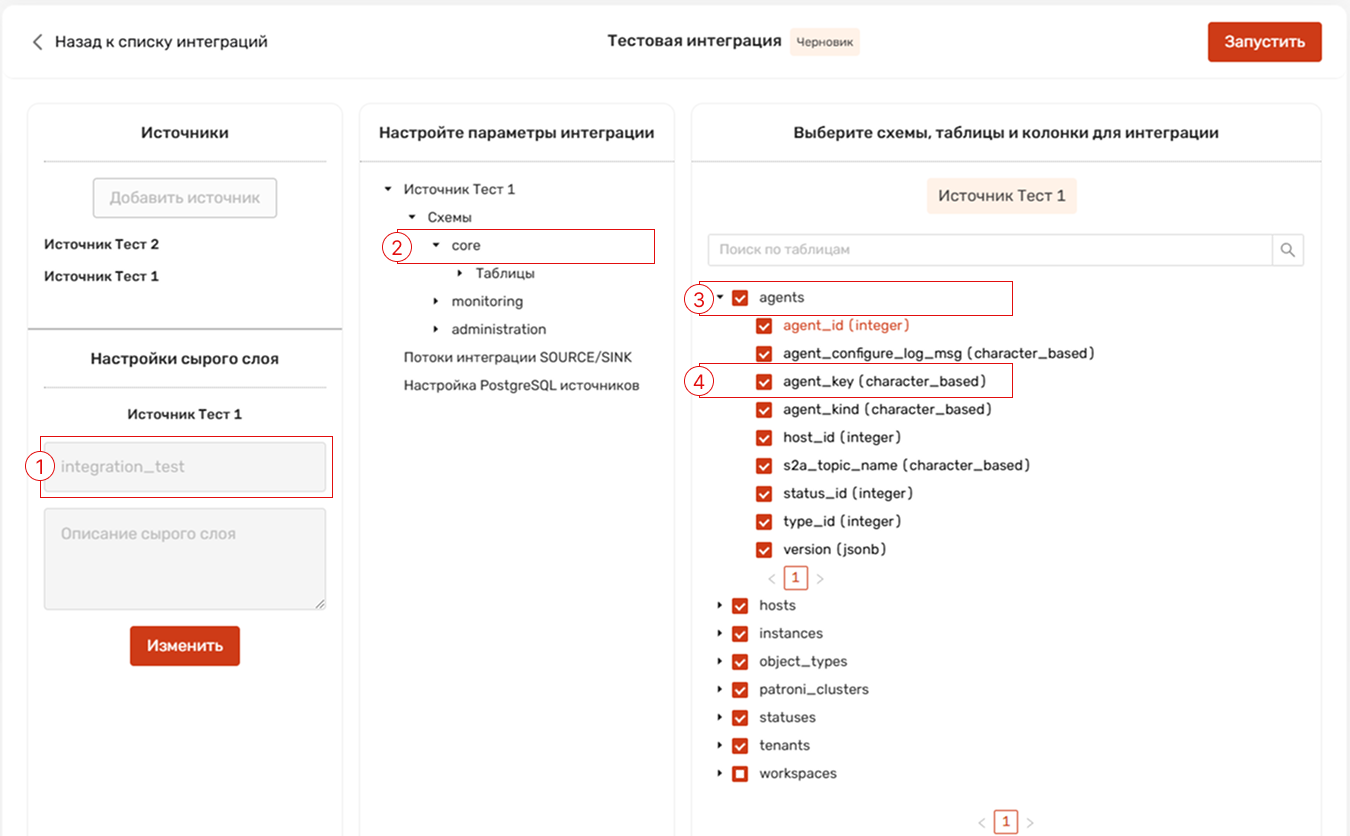Expand the object_types table columns
This screenshot has width=1350, height=836.
coord(719,662)
